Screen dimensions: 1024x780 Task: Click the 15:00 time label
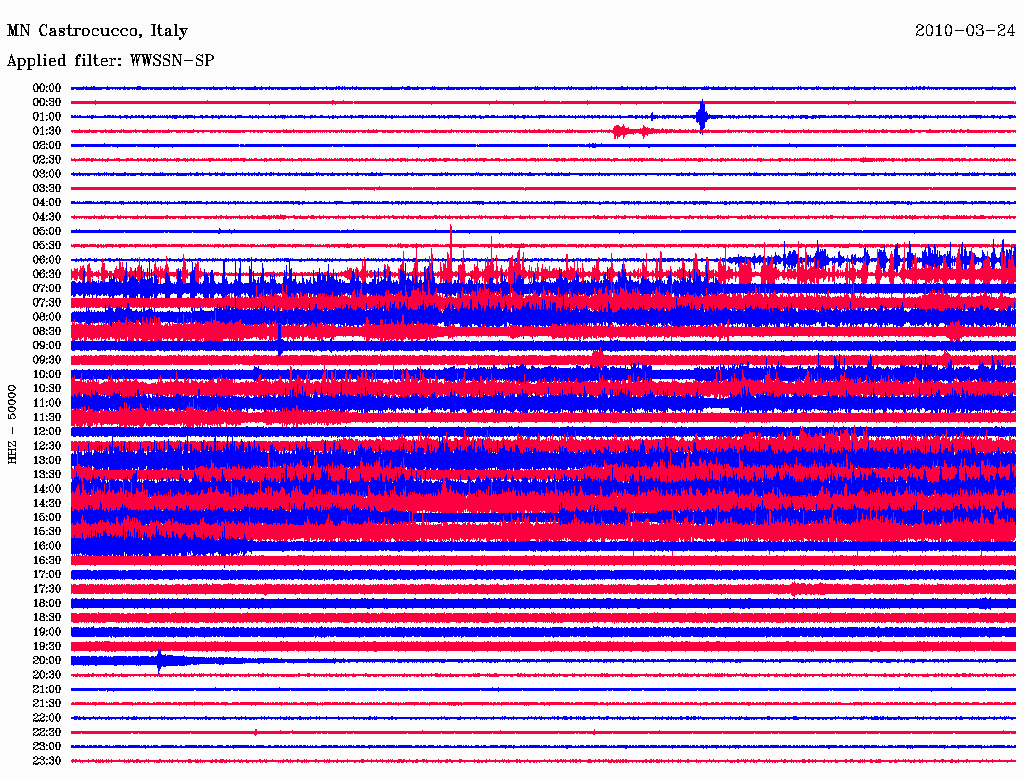click(x=47, y=517)
